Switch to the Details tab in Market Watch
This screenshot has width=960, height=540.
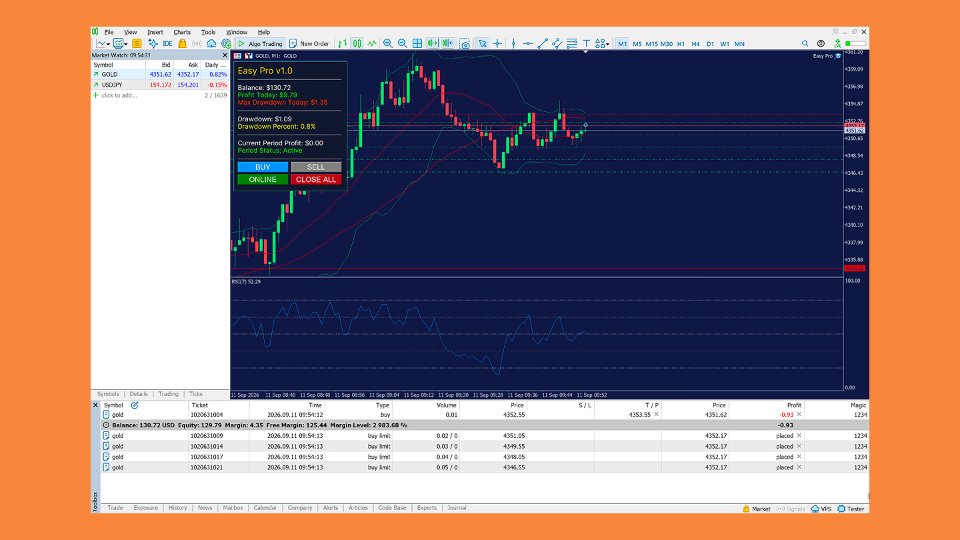tap(138, 394)
